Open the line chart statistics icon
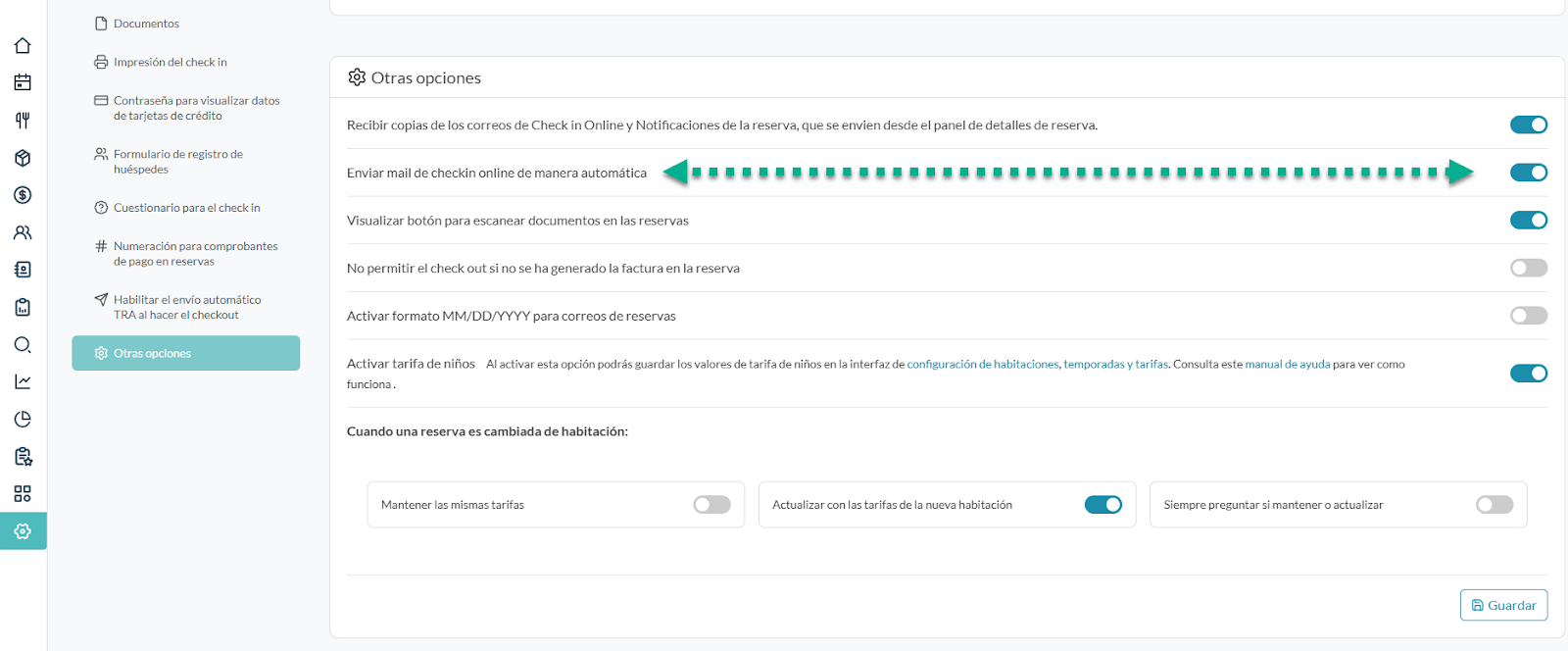 (x=23, y=381)
